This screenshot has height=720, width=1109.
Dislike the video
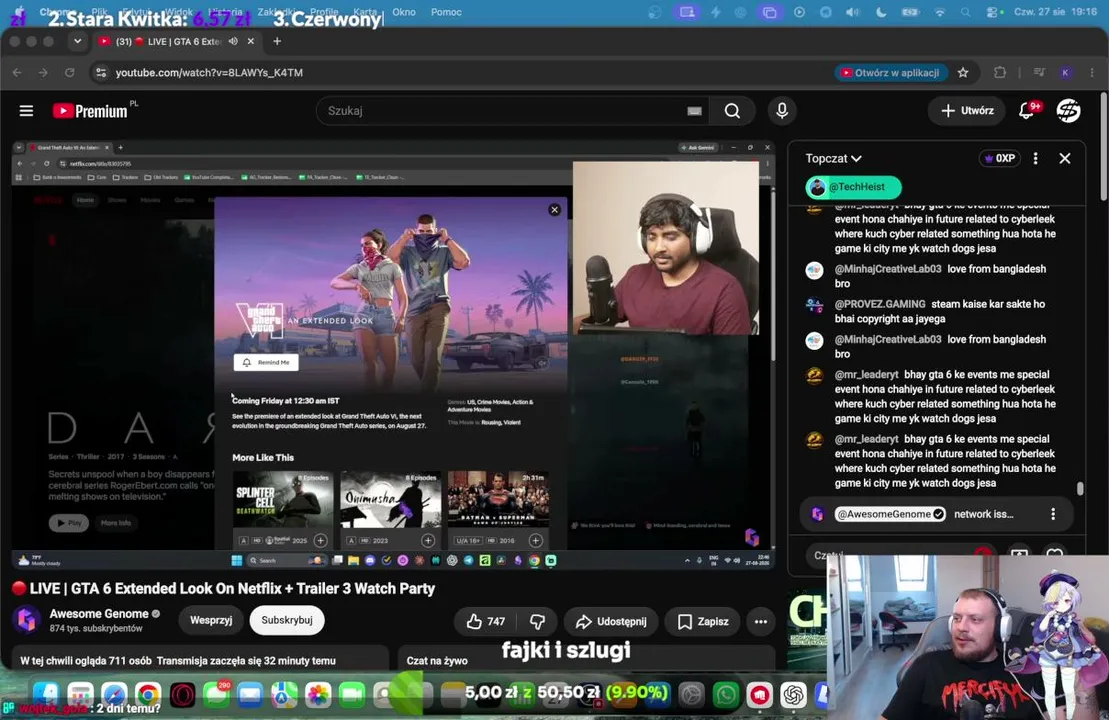tap(537, 621)
